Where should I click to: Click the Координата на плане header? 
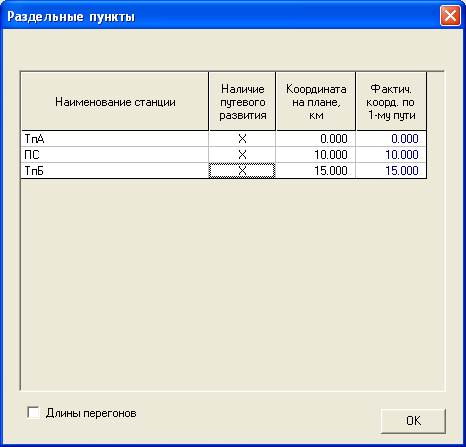click(316, 101)
